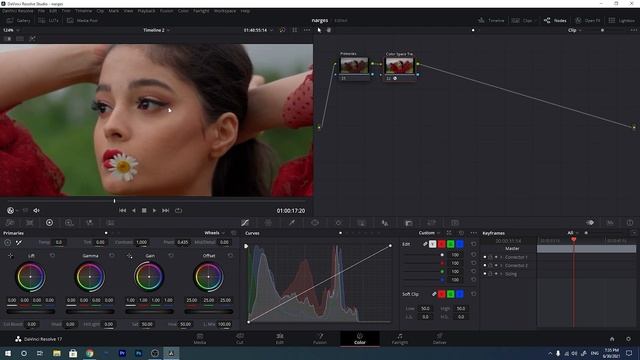Viewport: 640px width, 360px height.
Task: Open the Clip dropdown above nodes
Action: 575,30
